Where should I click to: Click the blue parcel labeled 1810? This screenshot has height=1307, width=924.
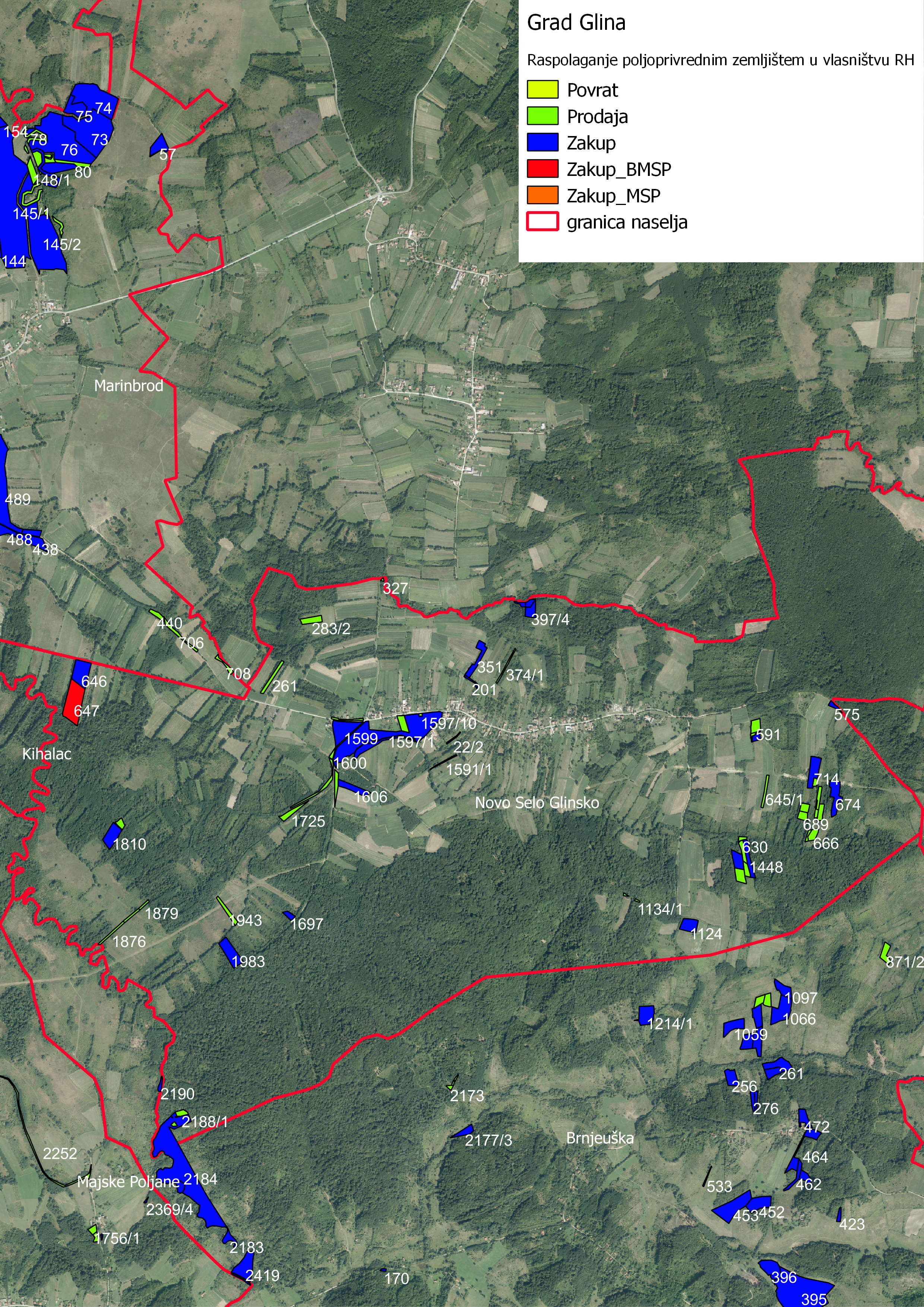[x=113, y=835]
